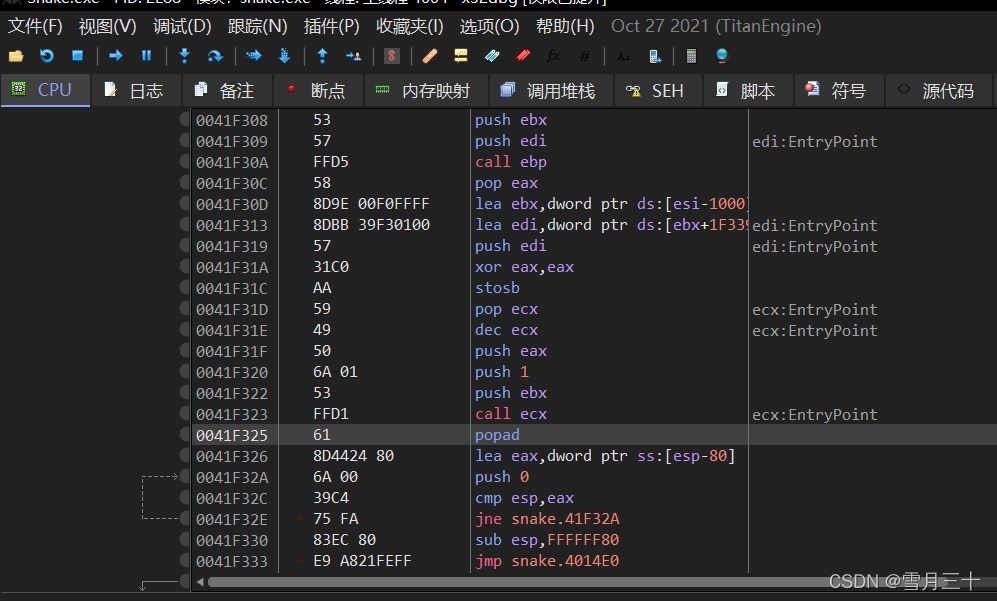
Task: Open the calculator tool
Action: 691,56
